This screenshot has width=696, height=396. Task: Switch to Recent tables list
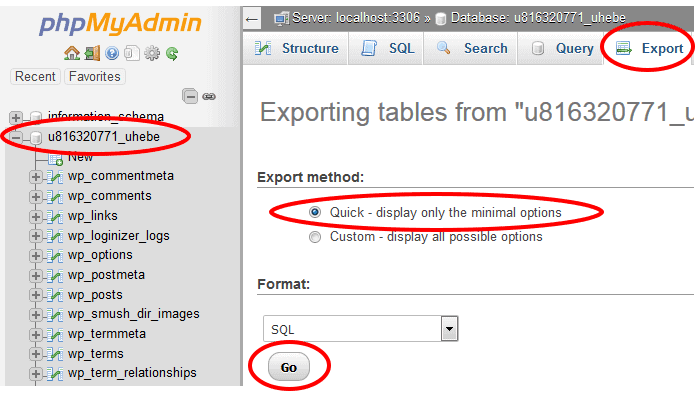coord(35,76)
